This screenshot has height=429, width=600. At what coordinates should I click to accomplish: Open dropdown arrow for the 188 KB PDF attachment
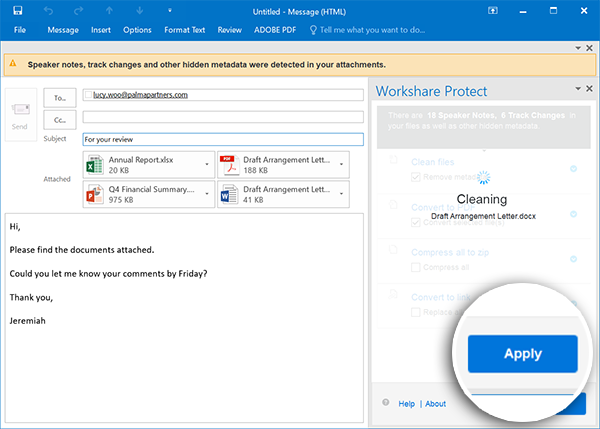click(342, 164)
